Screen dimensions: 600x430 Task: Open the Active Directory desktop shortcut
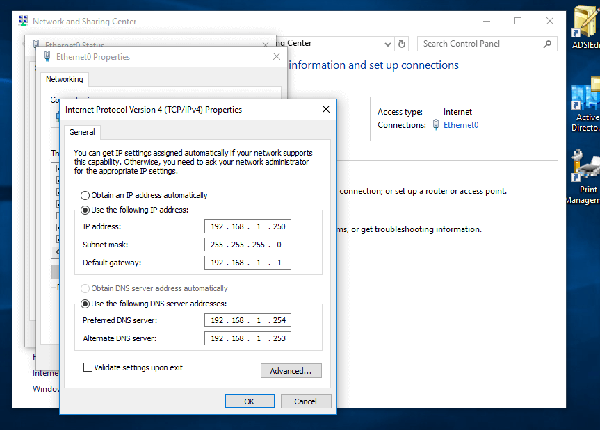(x=586, y=104)
